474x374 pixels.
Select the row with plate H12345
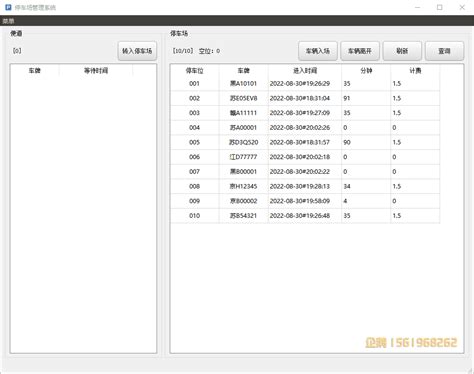305,186
